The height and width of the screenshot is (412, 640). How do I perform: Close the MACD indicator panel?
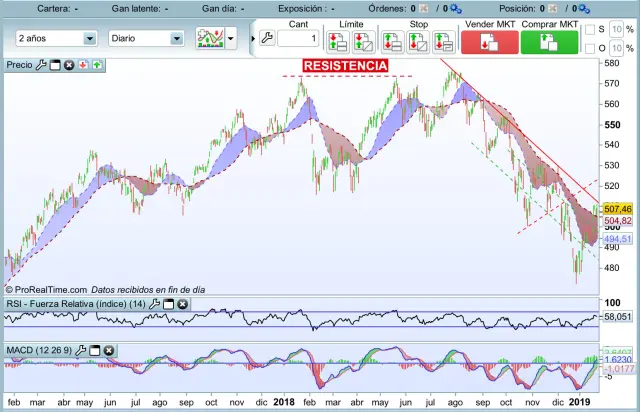(x=109, y=351)
